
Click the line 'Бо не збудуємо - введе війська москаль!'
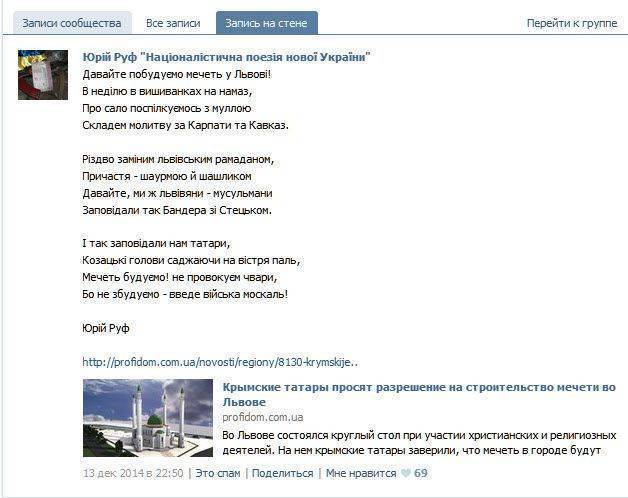[185, 294]
